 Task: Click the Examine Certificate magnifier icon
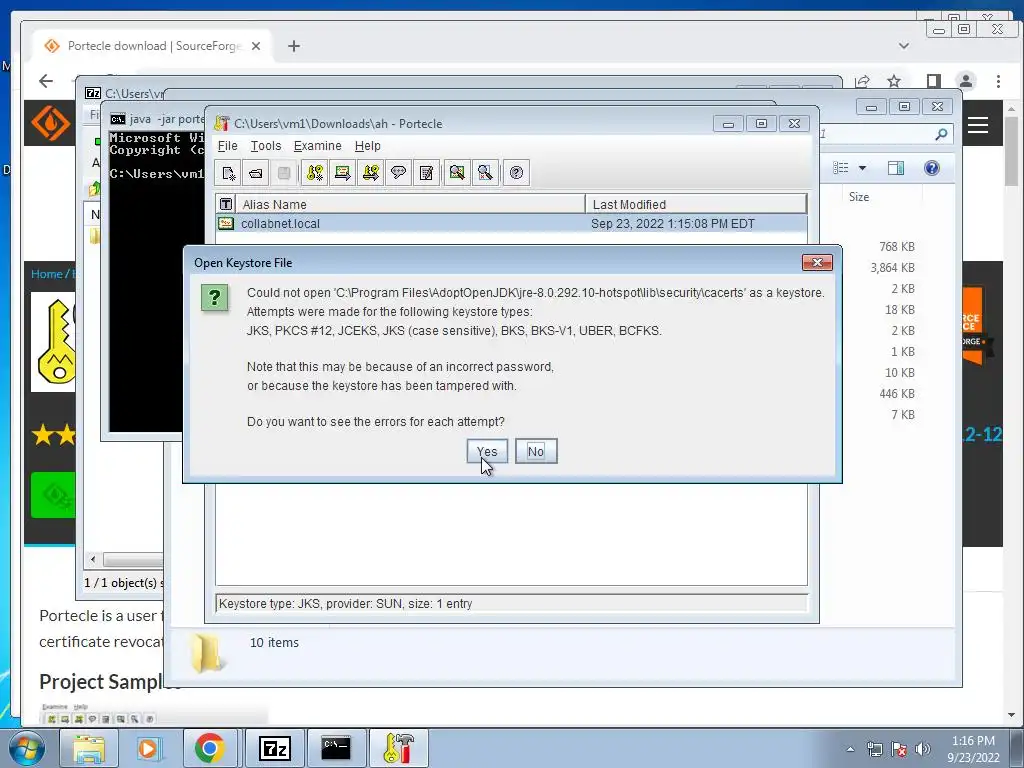[x=457, y=173]
